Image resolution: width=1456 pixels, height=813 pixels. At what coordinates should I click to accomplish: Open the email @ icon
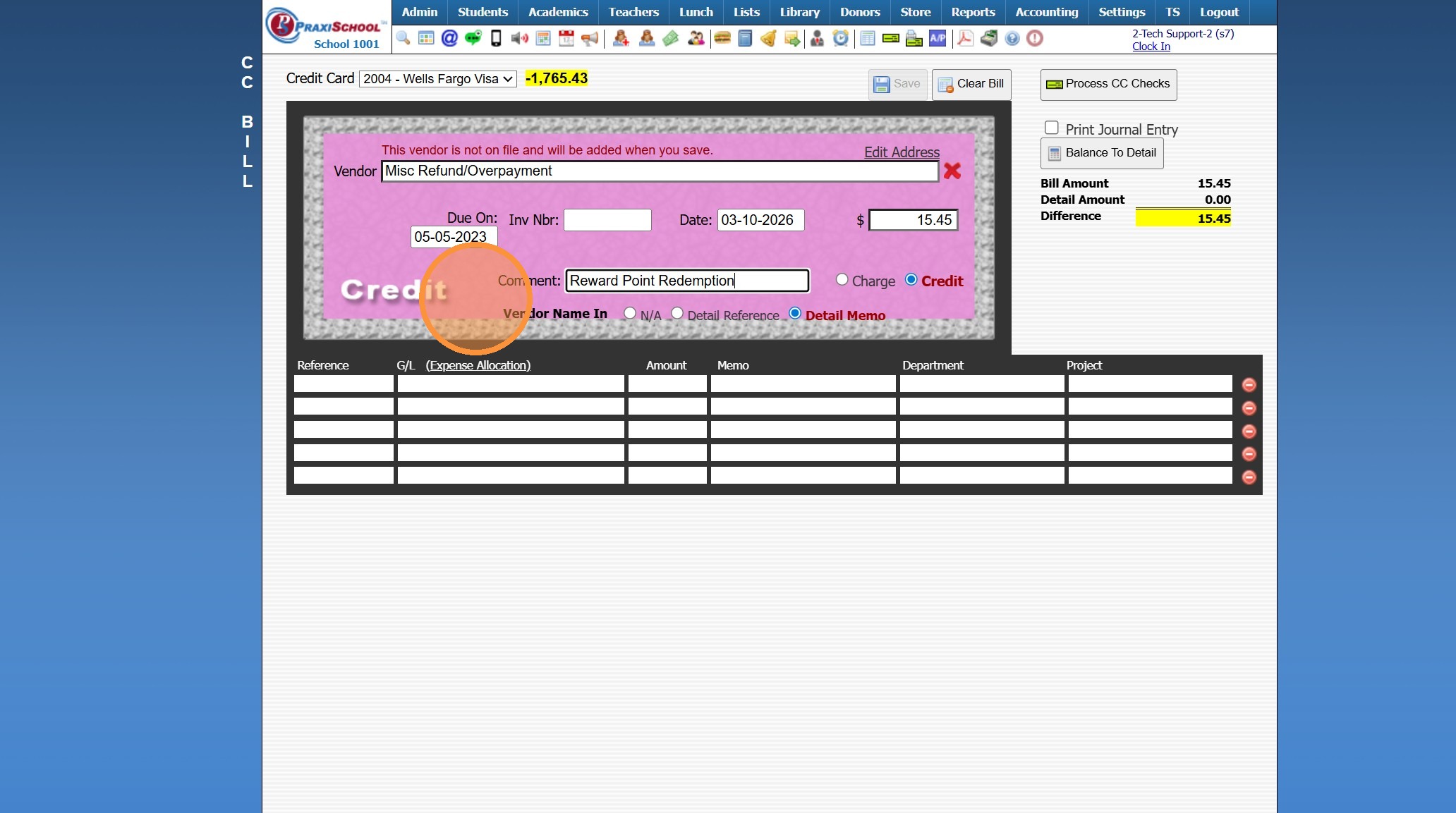click(449, 38)
